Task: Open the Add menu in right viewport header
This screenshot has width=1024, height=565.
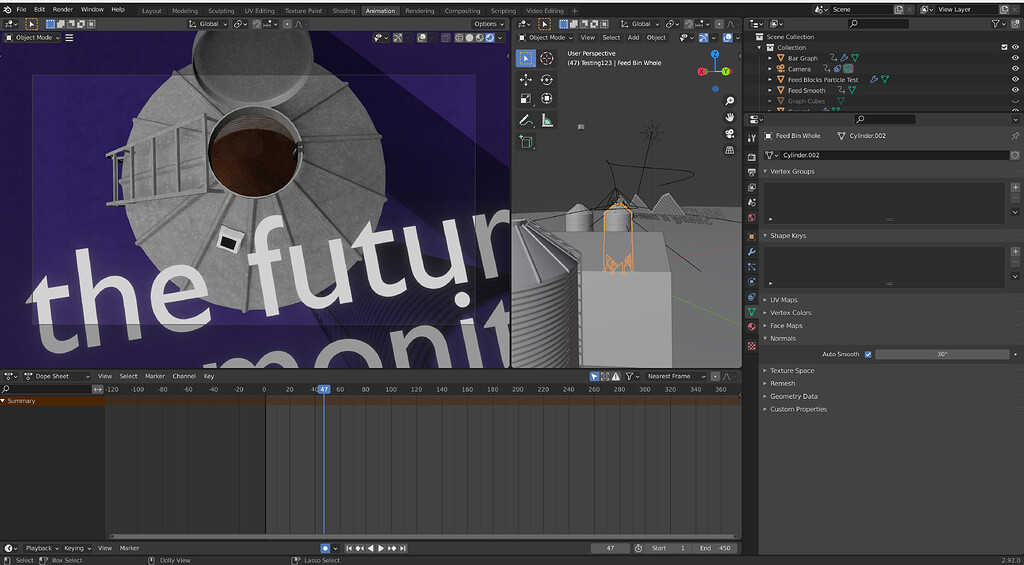Action: 633,38
